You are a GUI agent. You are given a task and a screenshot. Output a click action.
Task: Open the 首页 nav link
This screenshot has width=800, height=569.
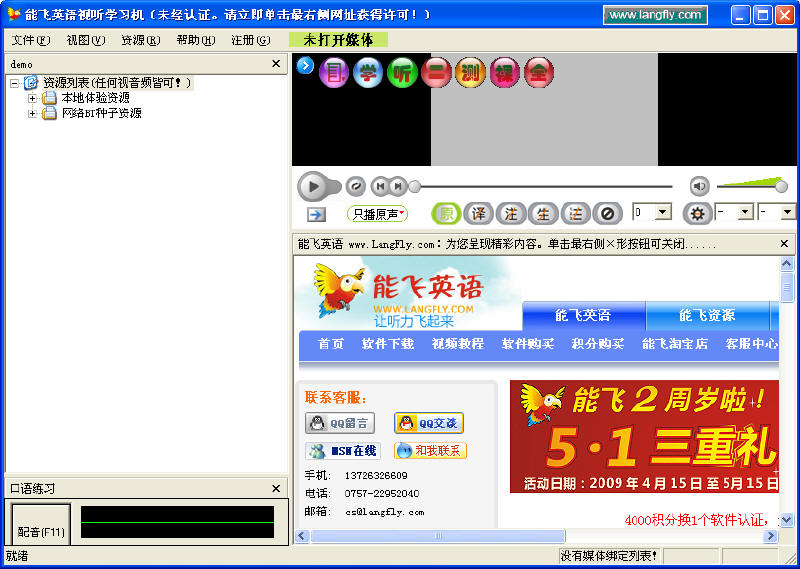pos(331,343)
